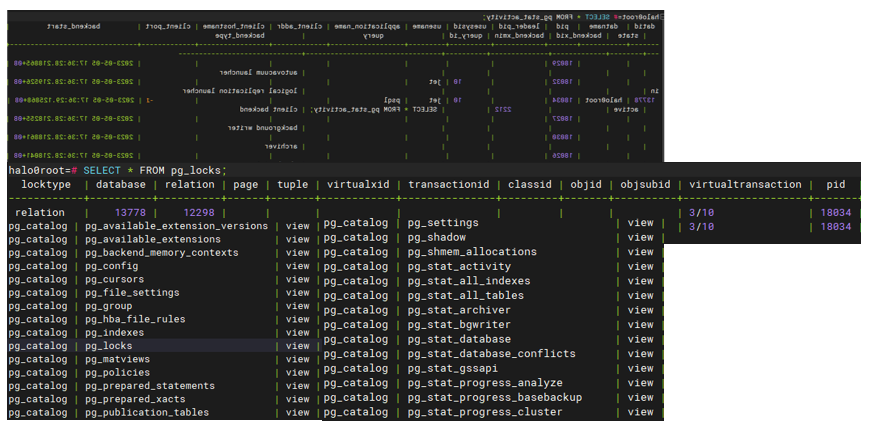
Task: Click the 'relation' column header
Action: [x=189, y=185]
